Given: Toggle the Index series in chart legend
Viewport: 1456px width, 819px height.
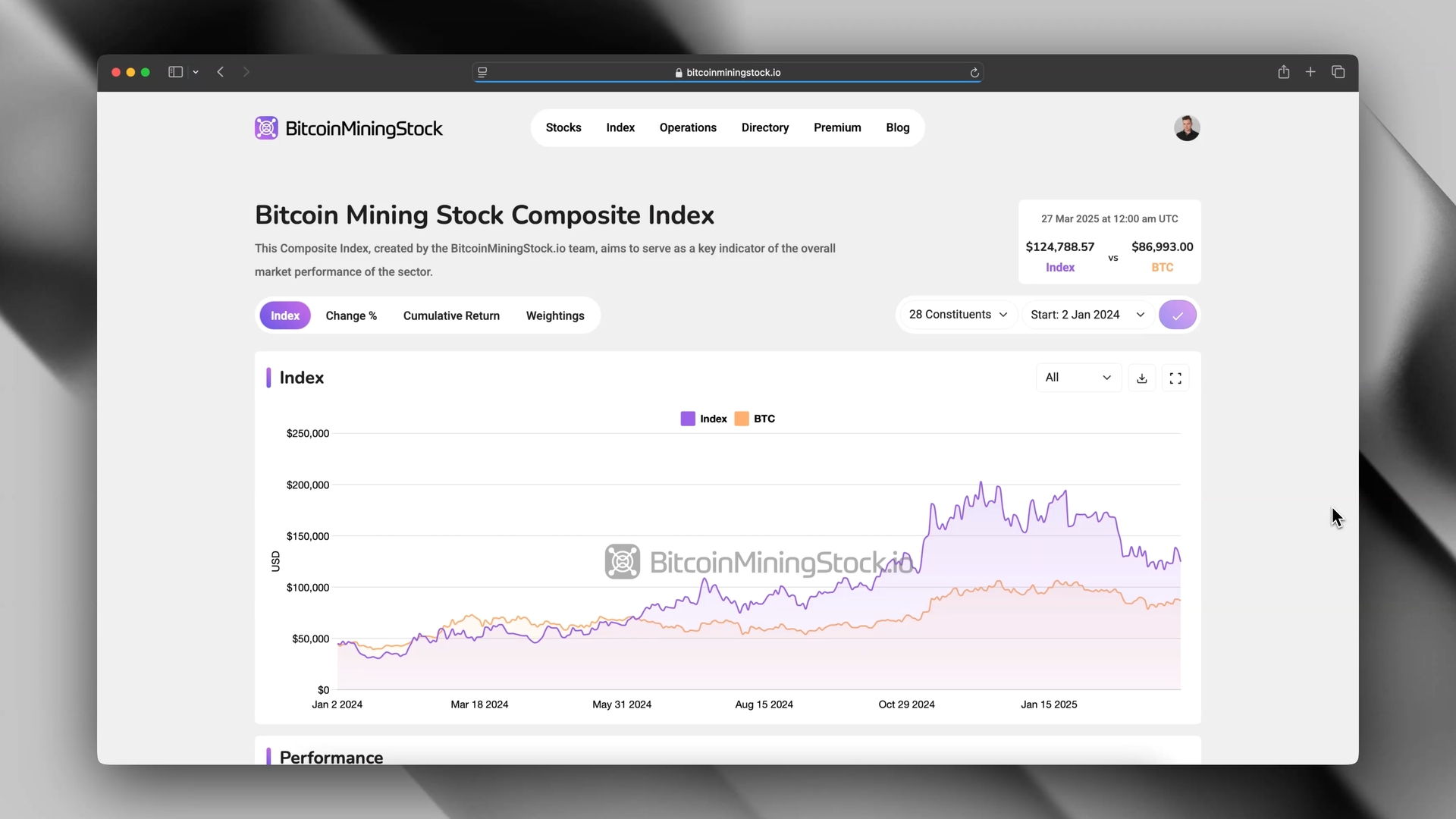Looking at the screenshot, I should (704, 419).
